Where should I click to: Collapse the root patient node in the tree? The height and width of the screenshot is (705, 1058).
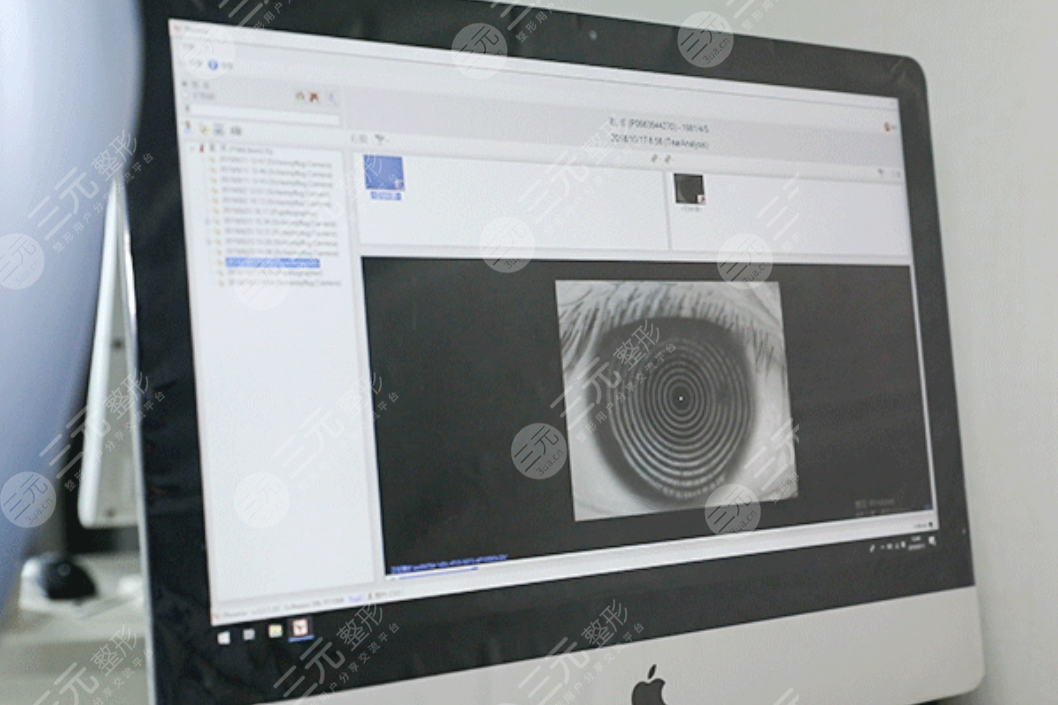192,147
